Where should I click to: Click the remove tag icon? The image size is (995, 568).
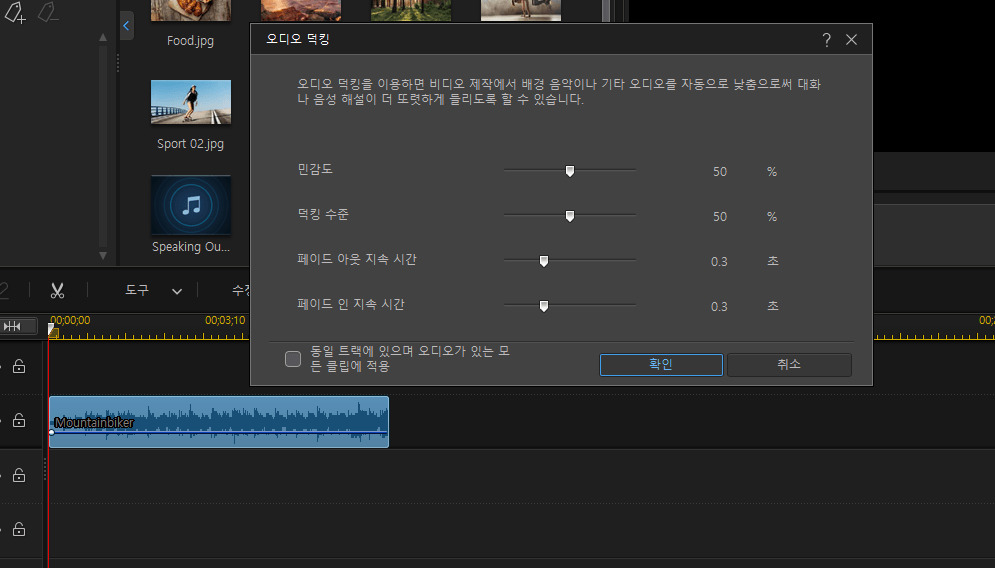48,12
